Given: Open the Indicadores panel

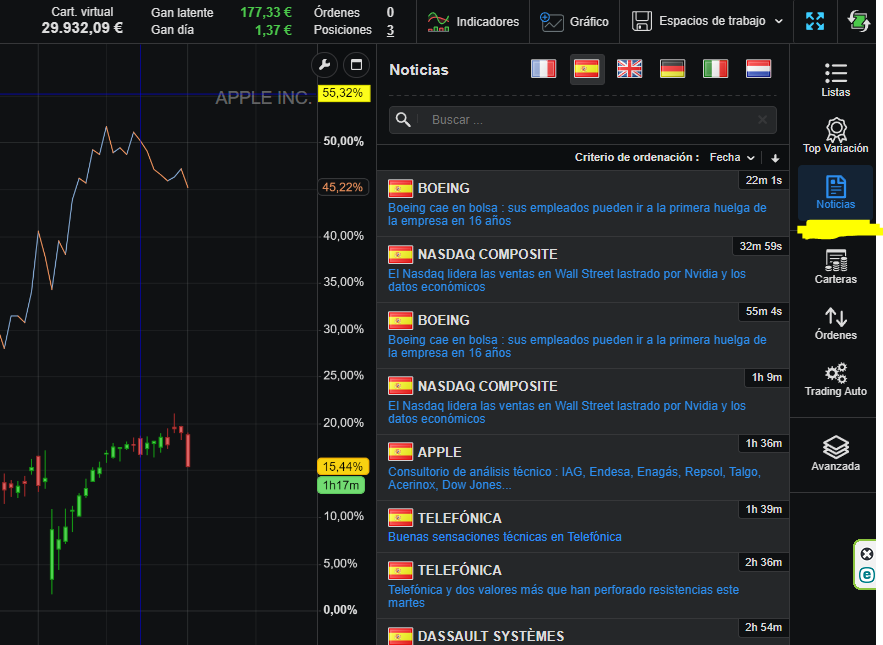Looking at the screenshot, I should (x=473, y=21).
